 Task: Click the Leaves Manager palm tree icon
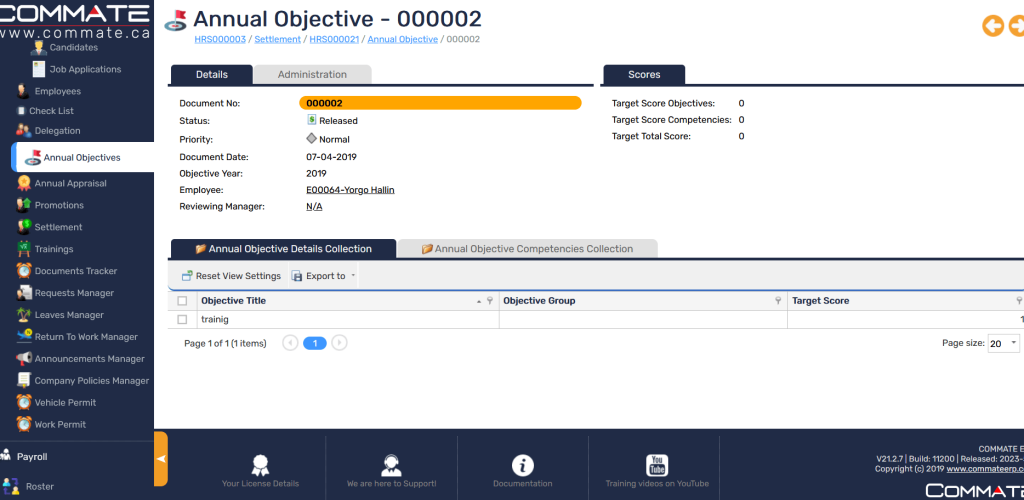click(24, 315)
